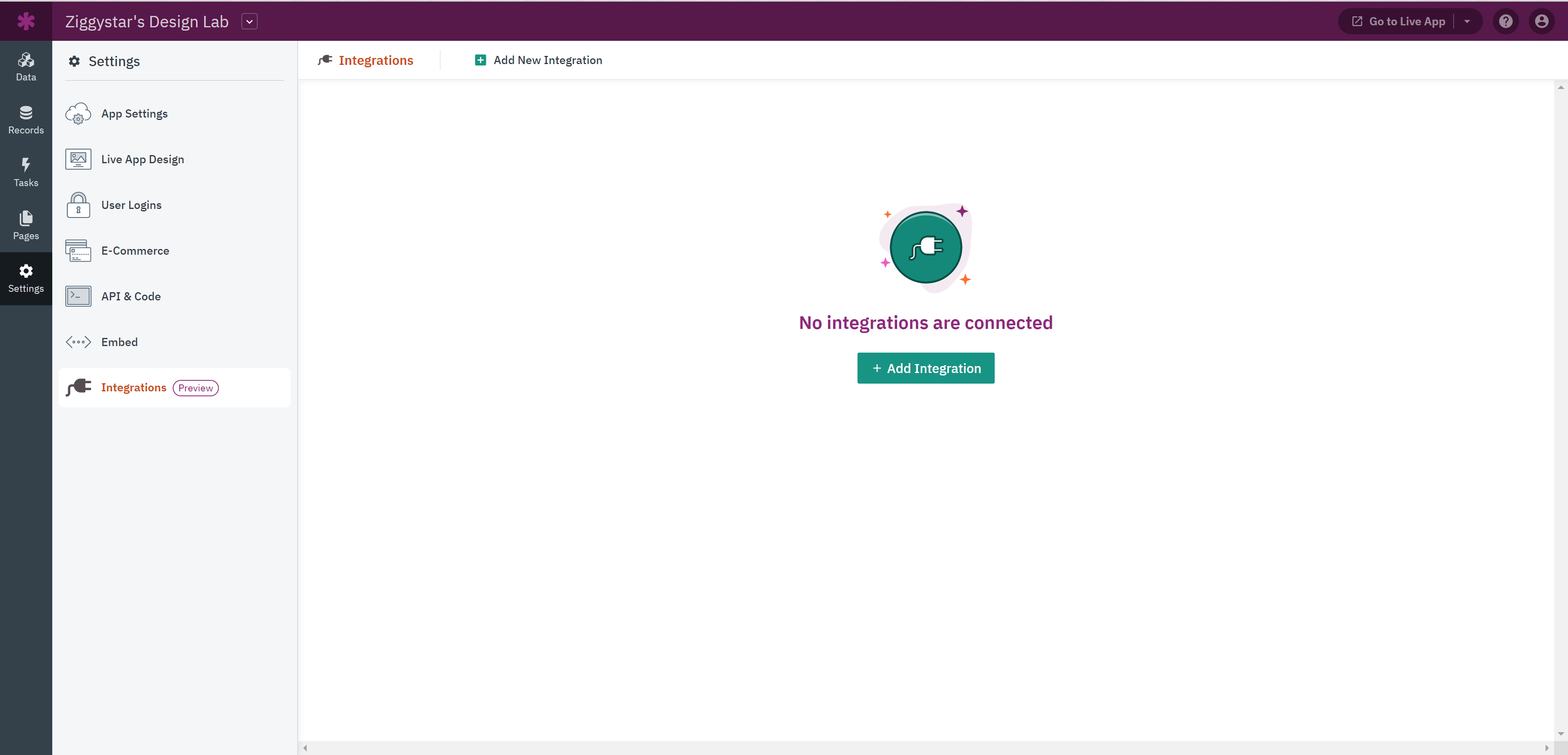Open Embed settings
Image resolution: width=1568 pixels, height=755 pixels.
pos(175,342)
